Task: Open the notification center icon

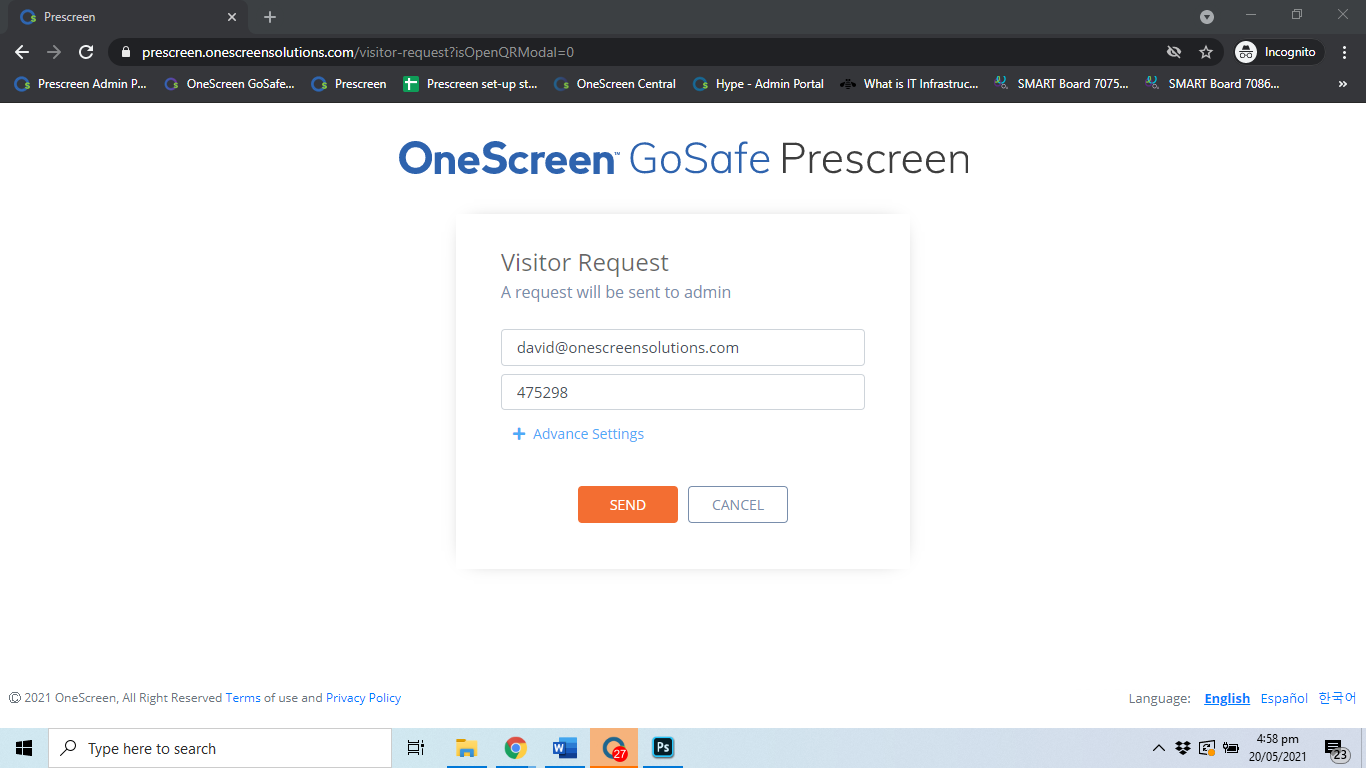Action: [1336, 749]
